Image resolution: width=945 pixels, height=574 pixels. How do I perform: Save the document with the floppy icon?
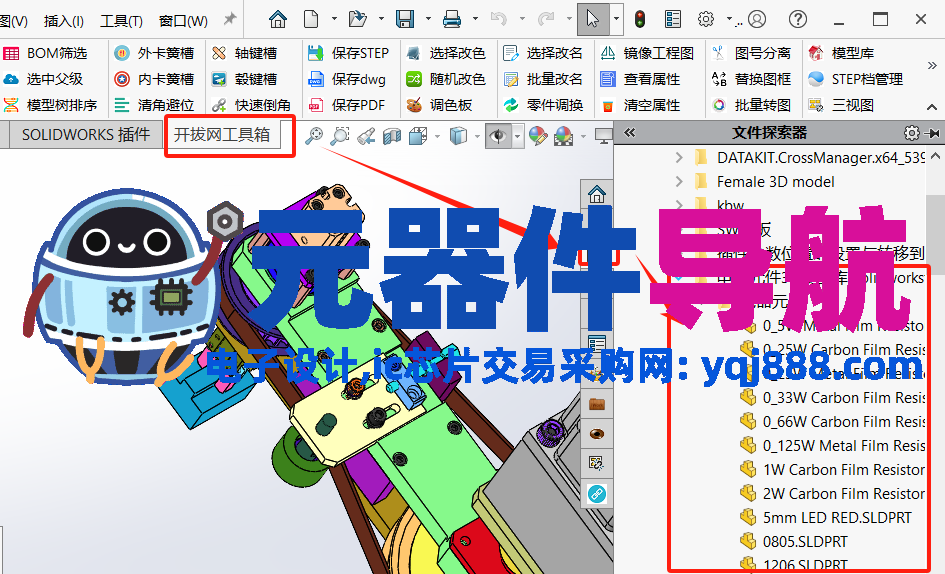[x=404, y=19]
